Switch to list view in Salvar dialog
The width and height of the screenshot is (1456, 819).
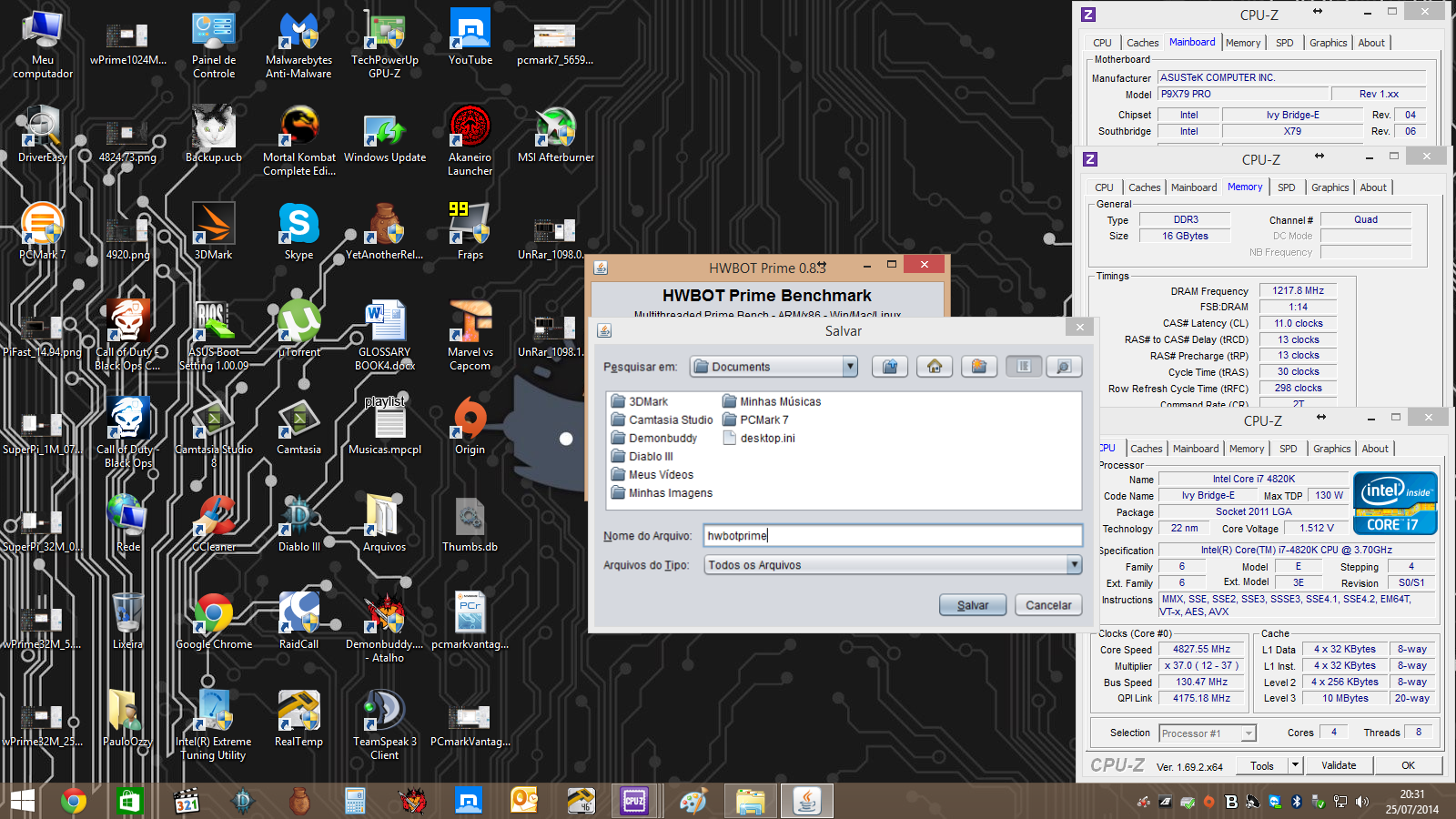tap(1024, 366)
